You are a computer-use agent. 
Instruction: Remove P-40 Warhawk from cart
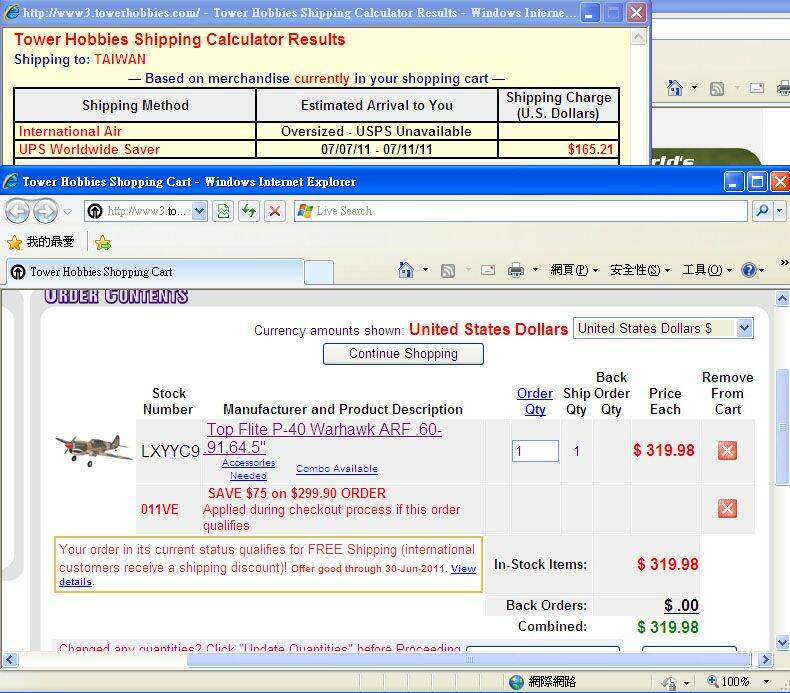(x=727, y=451)
